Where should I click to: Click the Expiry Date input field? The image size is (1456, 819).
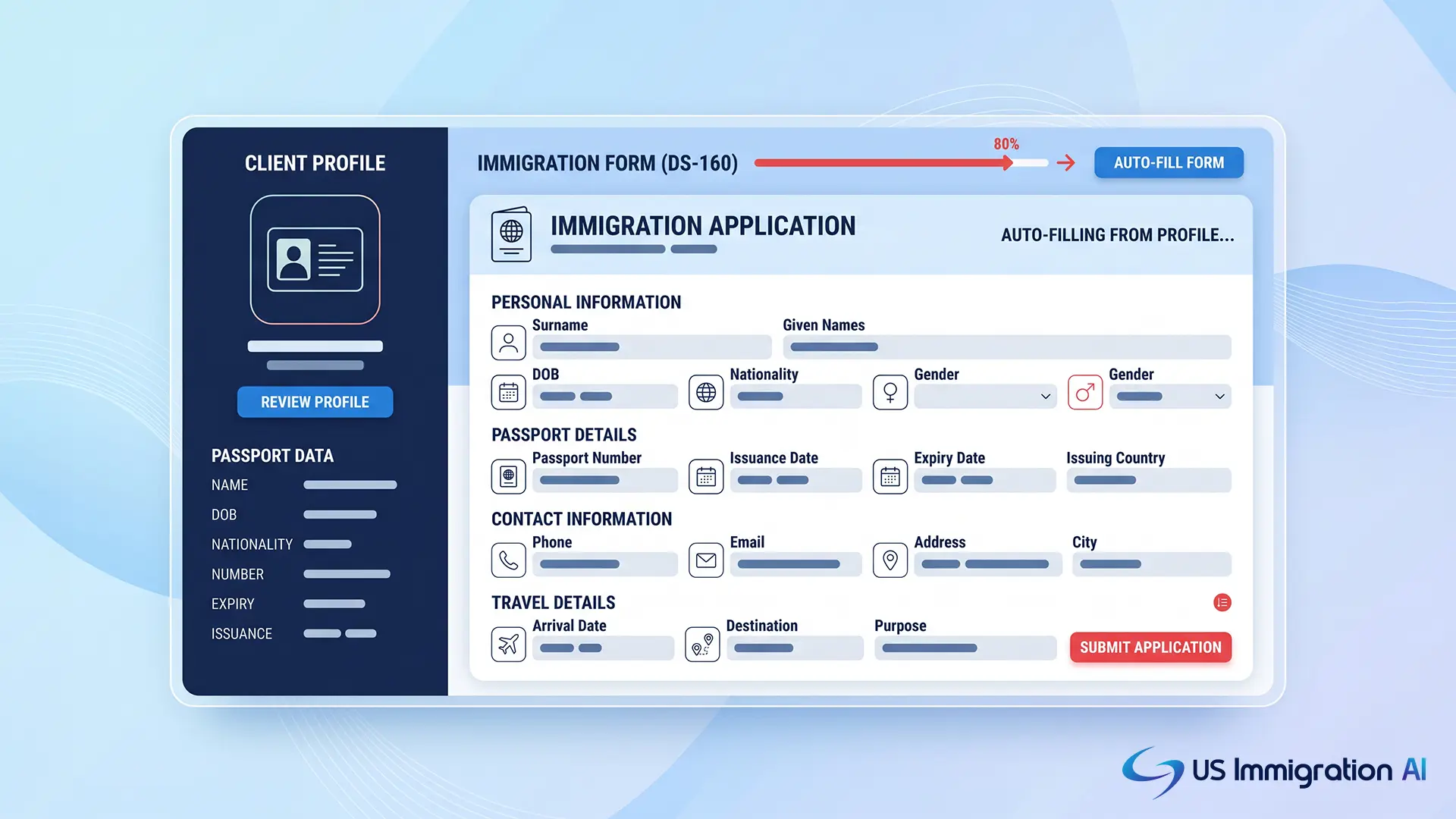(984, 480)
